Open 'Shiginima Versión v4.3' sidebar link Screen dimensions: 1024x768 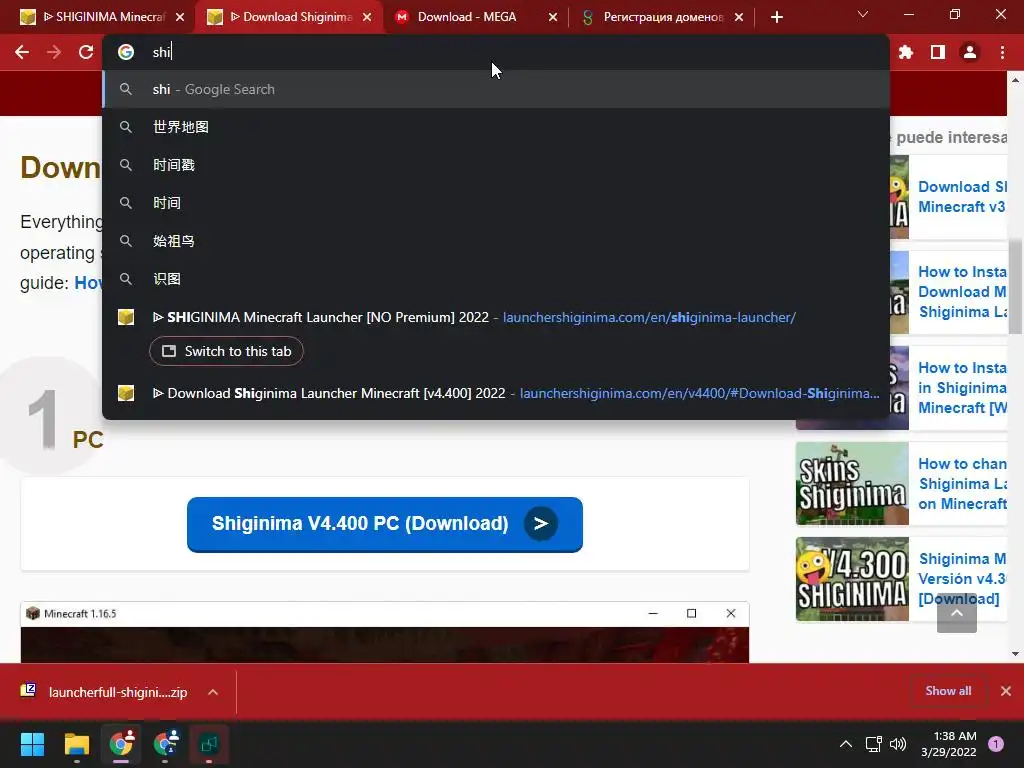(x=962, y=579)
